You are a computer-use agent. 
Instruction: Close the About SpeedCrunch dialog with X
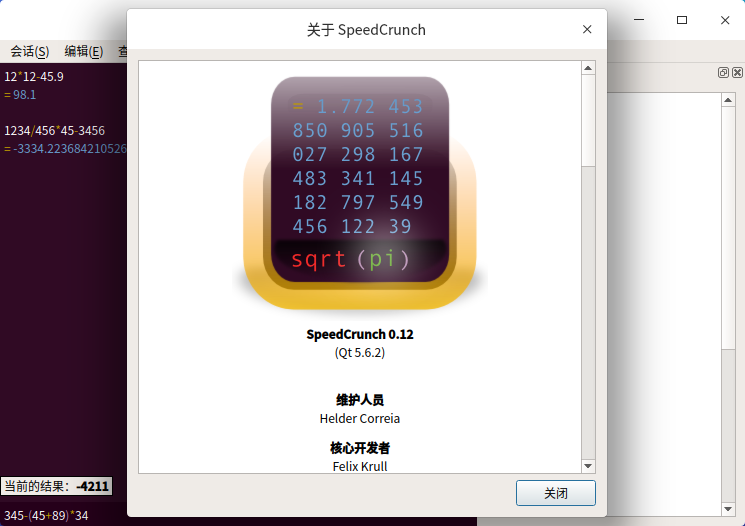pos(587,30)
